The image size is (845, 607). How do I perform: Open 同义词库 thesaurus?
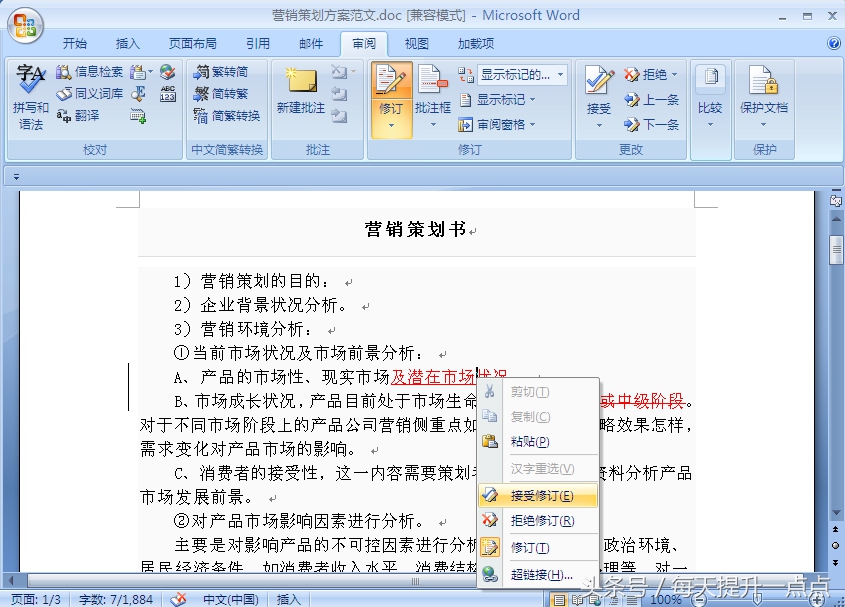point(89,94)
